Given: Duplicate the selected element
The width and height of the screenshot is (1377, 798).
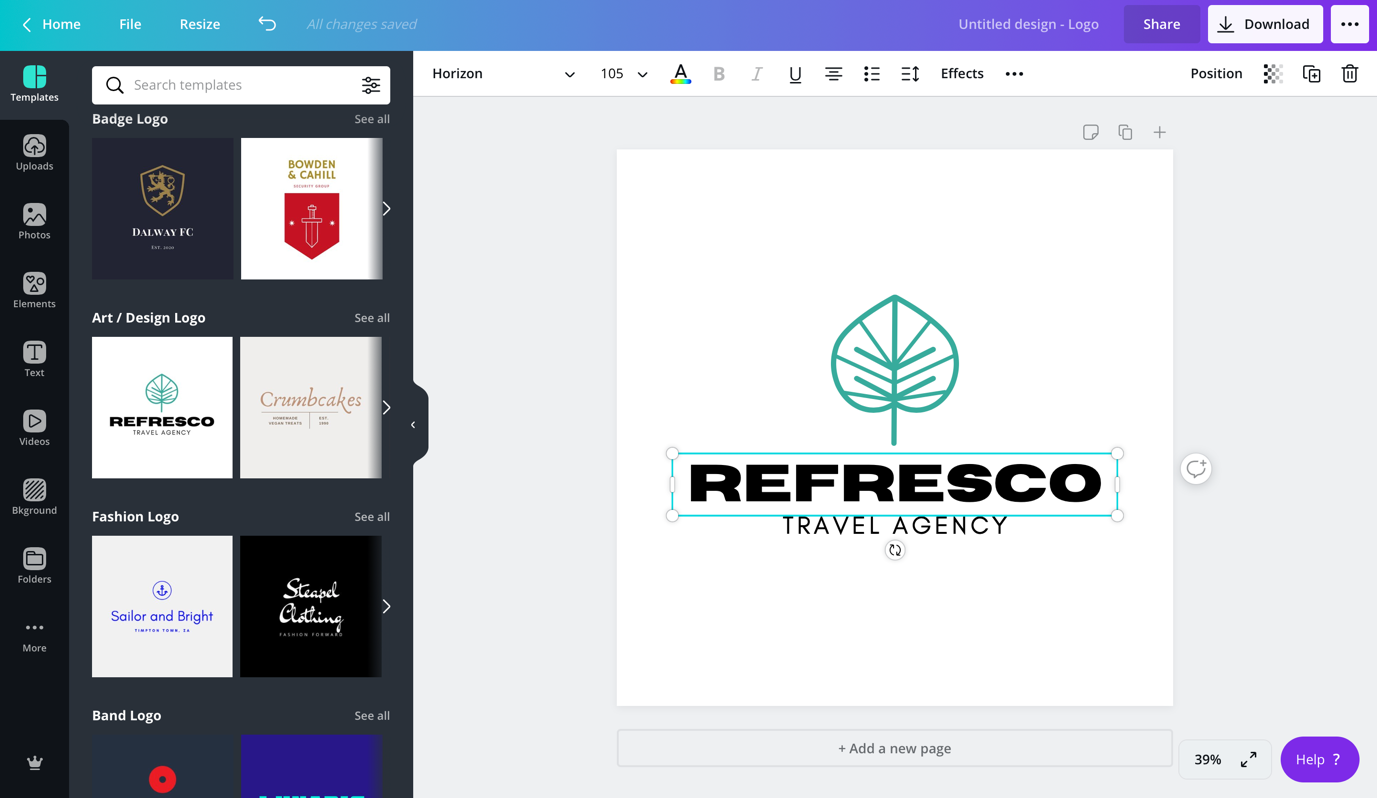Looking at the screenshot, I should [1312, 74].
